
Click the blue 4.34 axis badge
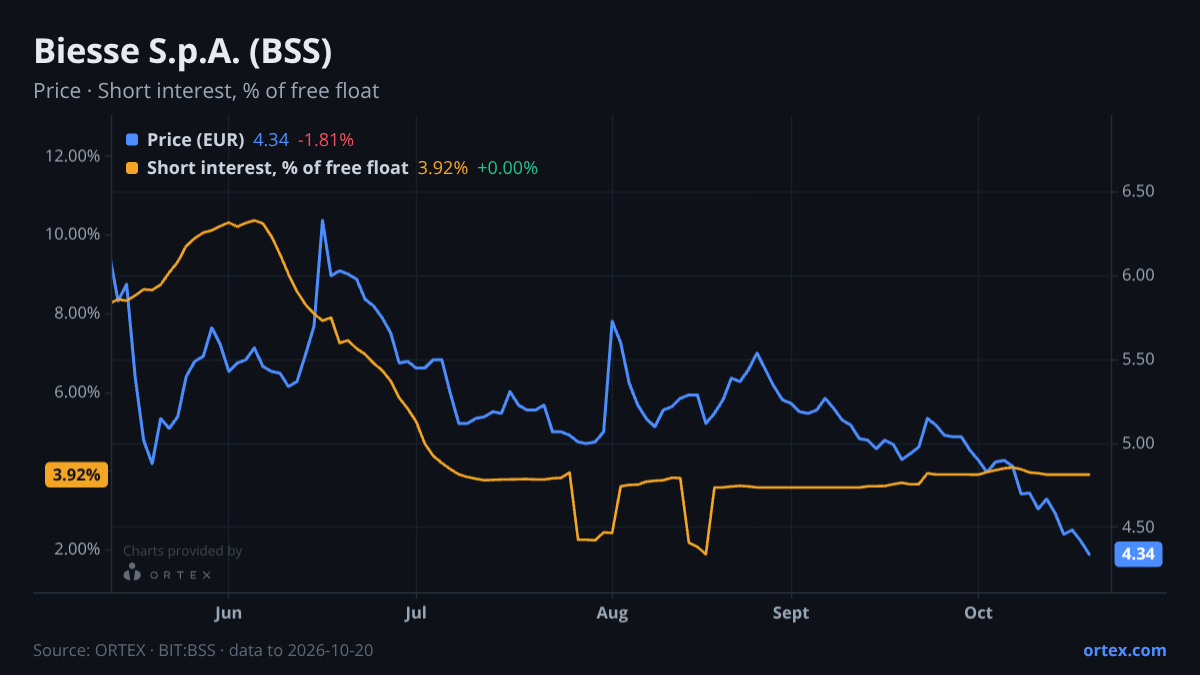point(1138,554)
